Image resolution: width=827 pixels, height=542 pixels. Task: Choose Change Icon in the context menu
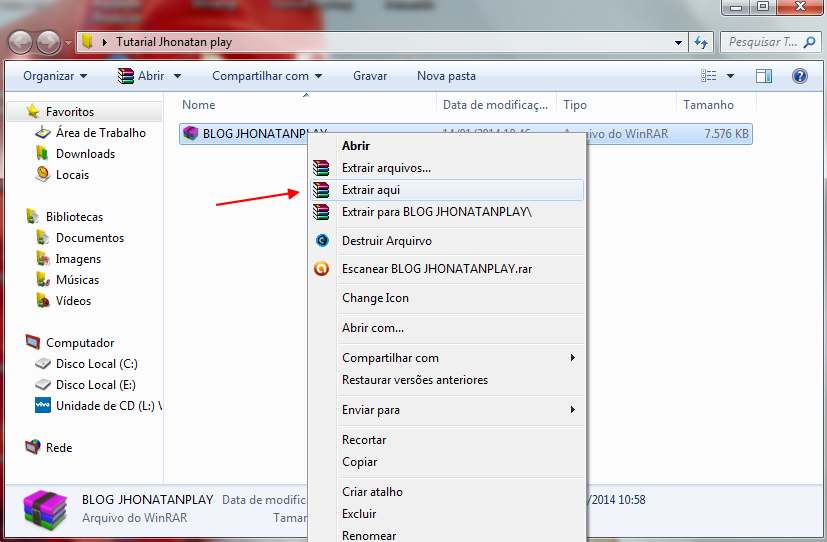447,298
